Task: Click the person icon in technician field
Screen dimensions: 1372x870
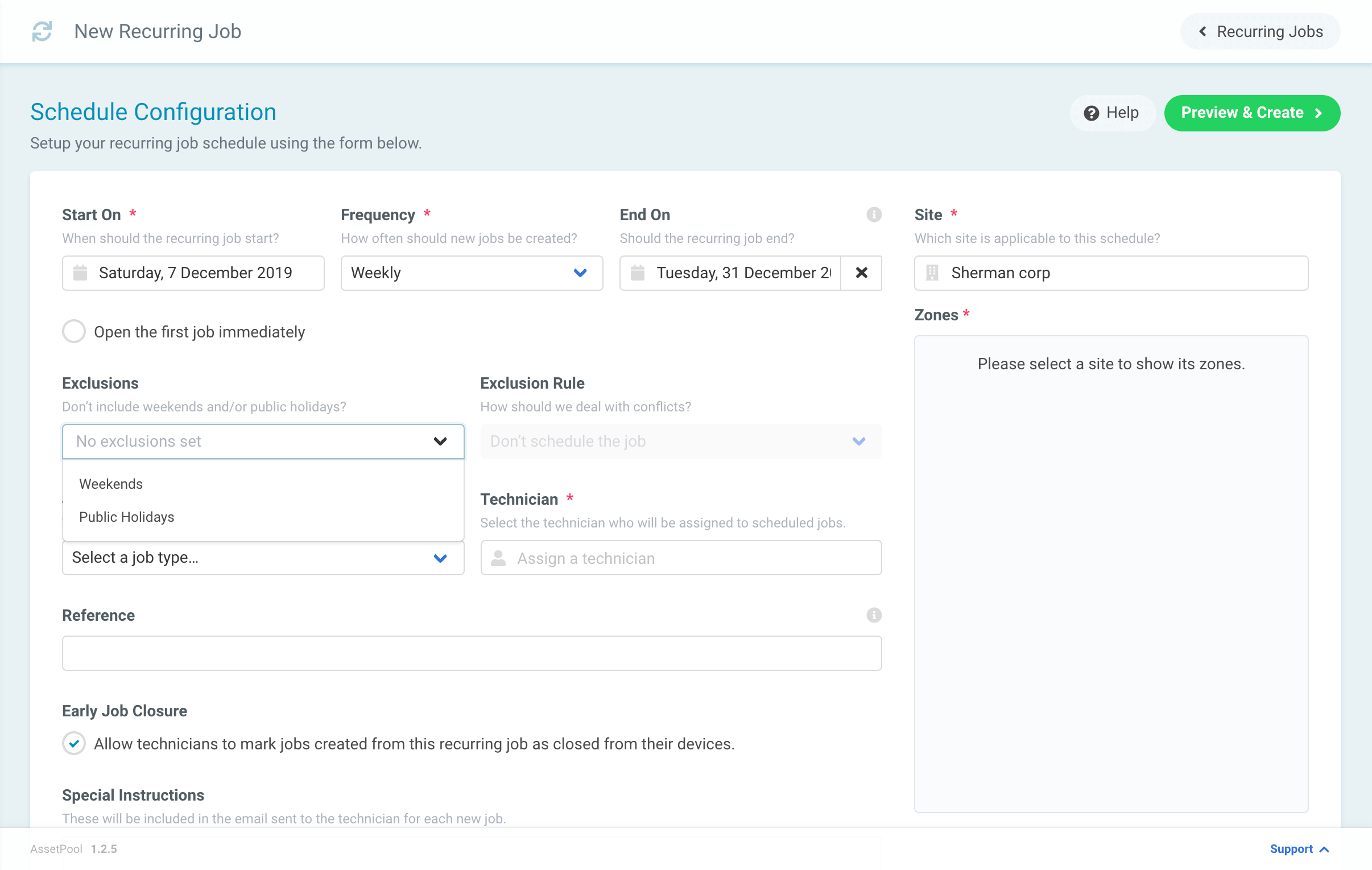Action: point(498,558)
